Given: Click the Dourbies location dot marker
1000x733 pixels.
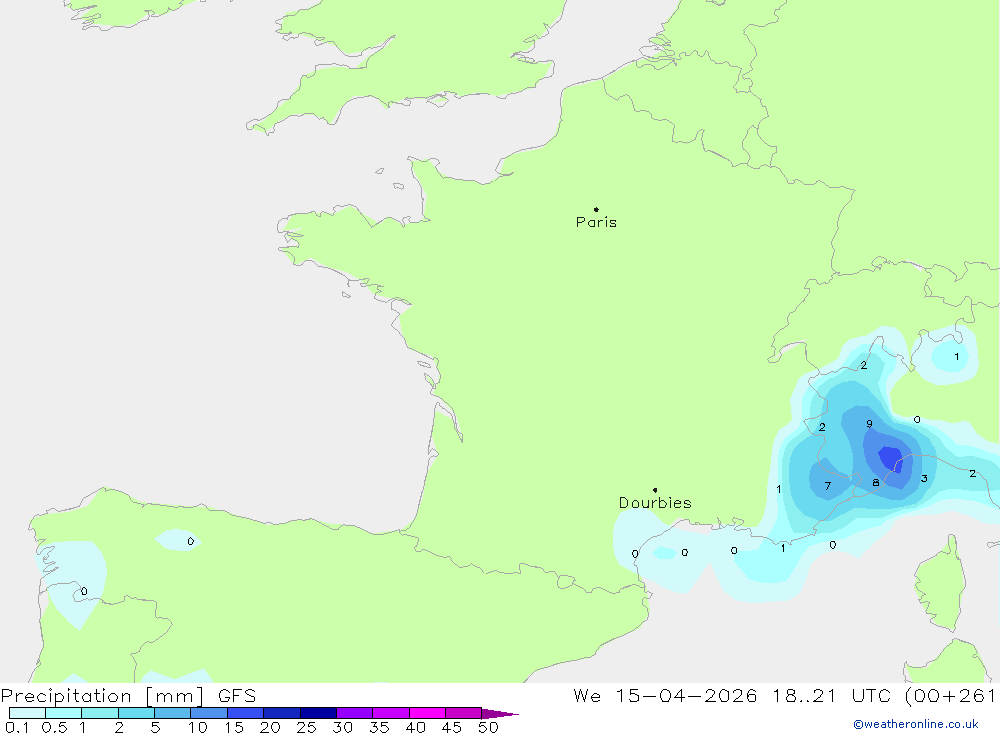Looking at the screenshot, I should (655, 490).
